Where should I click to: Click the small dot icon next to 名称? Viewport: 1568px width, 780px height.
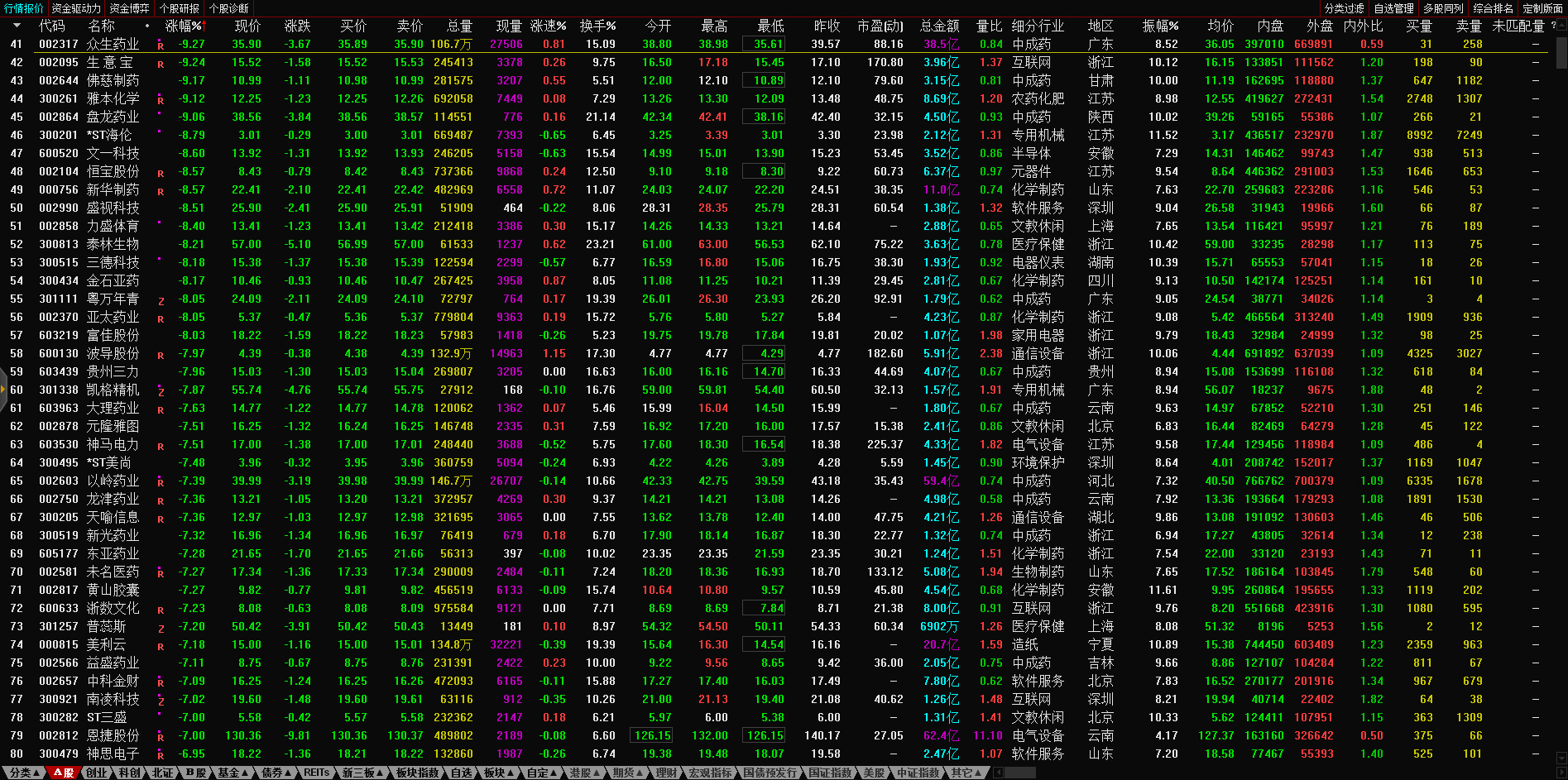tap(147, 26)
